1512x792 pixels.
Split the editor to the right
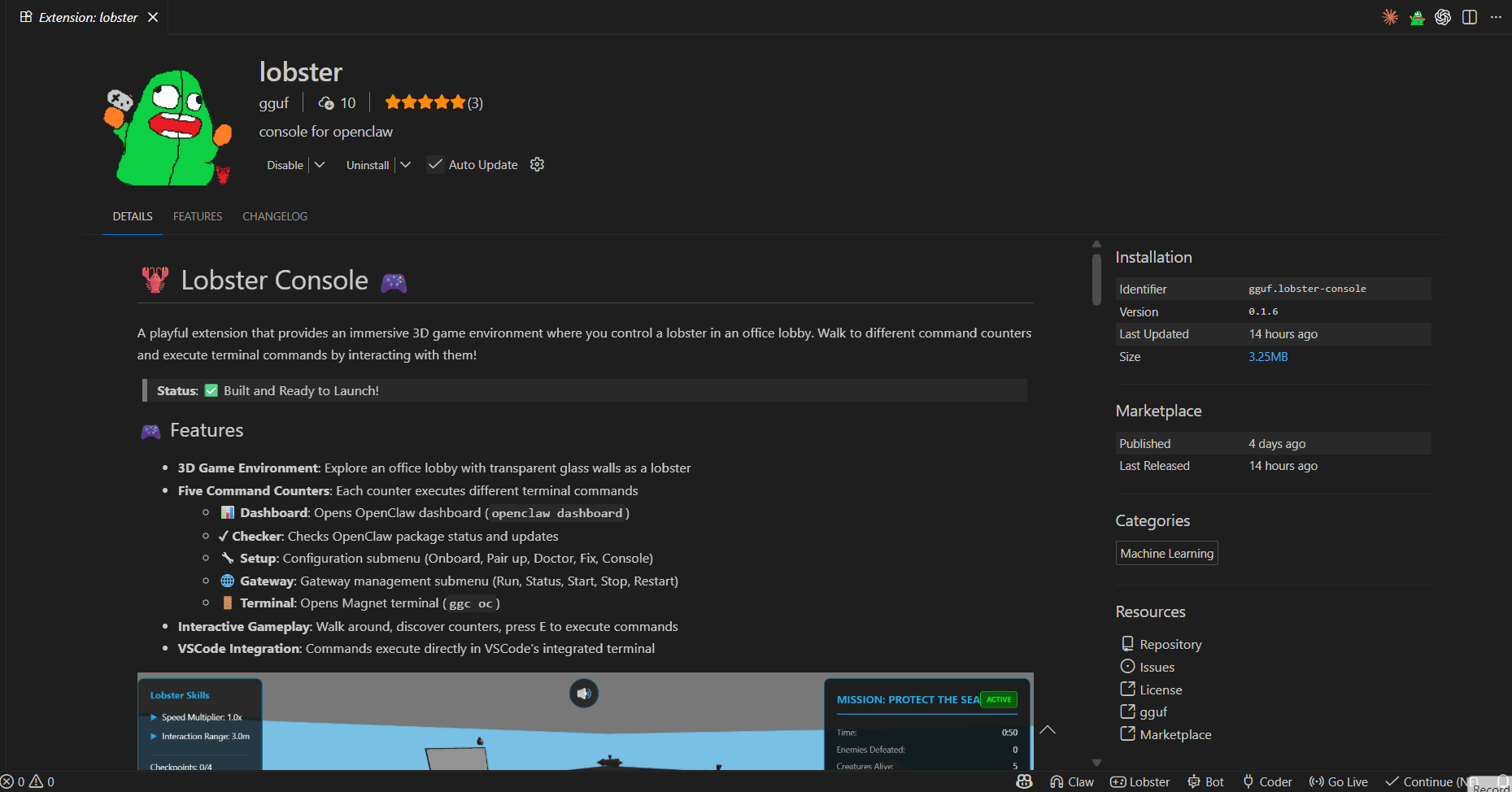pos(1470,17)
